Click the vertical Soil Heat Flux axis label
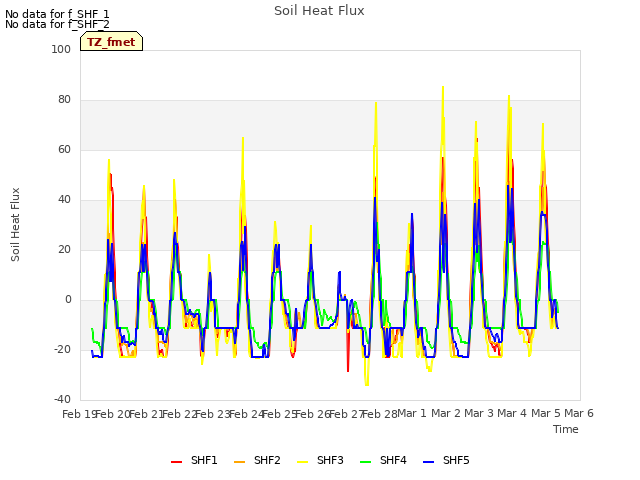The image size is (640, 480). tap(15, 224)
